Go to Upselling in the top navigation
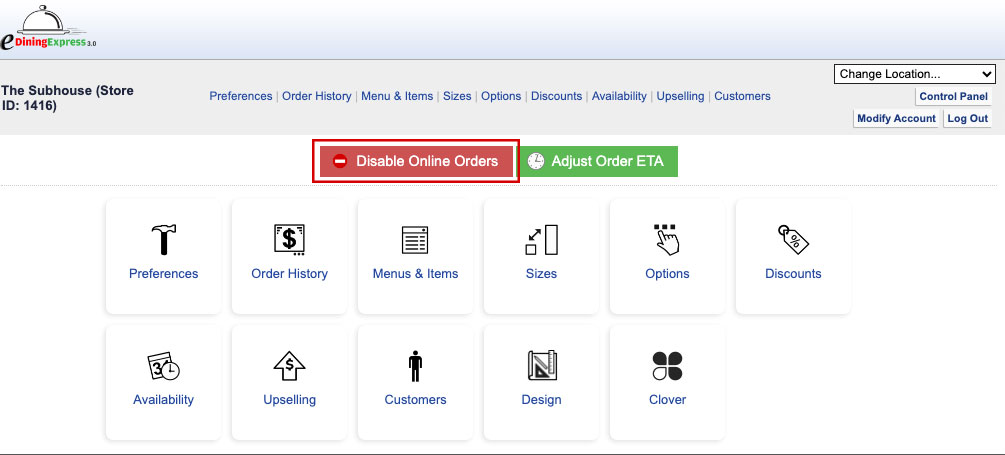 pyautogui.click(x=680, y=96)
